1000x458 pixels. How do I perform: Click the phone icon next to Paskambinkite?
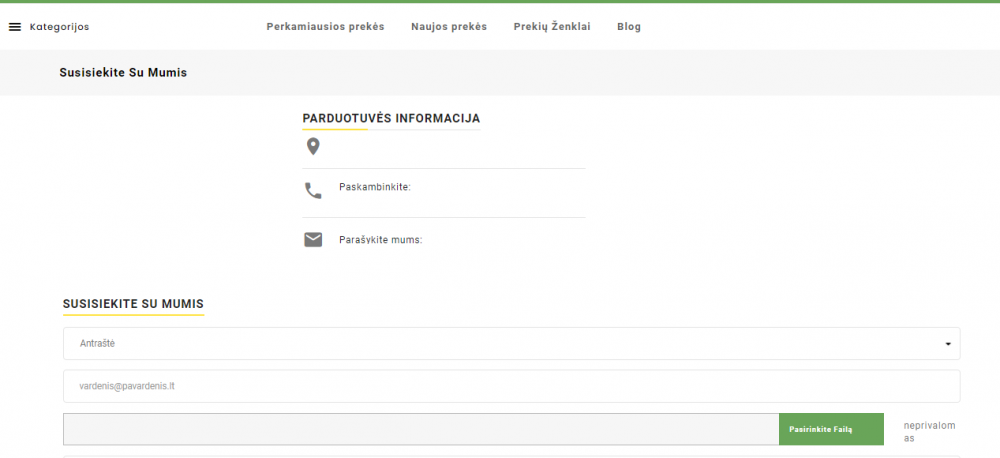pyautogui.click(x=313, y=191)
